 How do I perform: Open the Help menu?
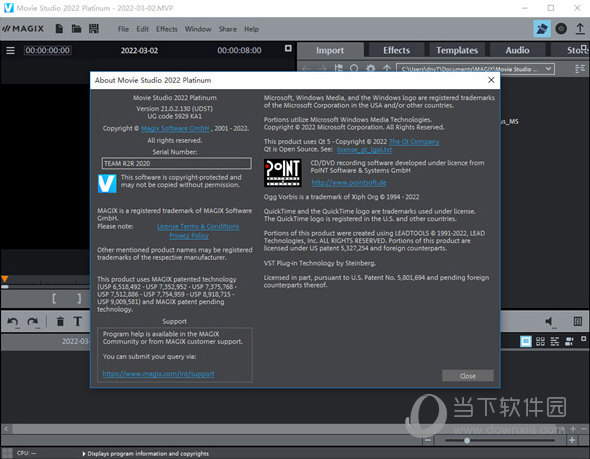(x=251, y=29)
